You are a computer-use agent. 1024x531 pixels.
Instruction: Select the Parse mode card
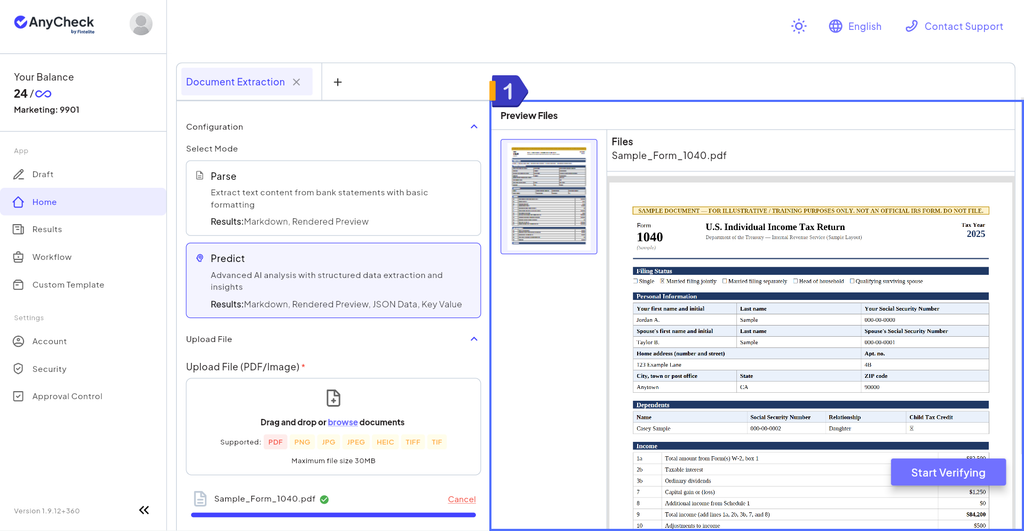point(333,198)
